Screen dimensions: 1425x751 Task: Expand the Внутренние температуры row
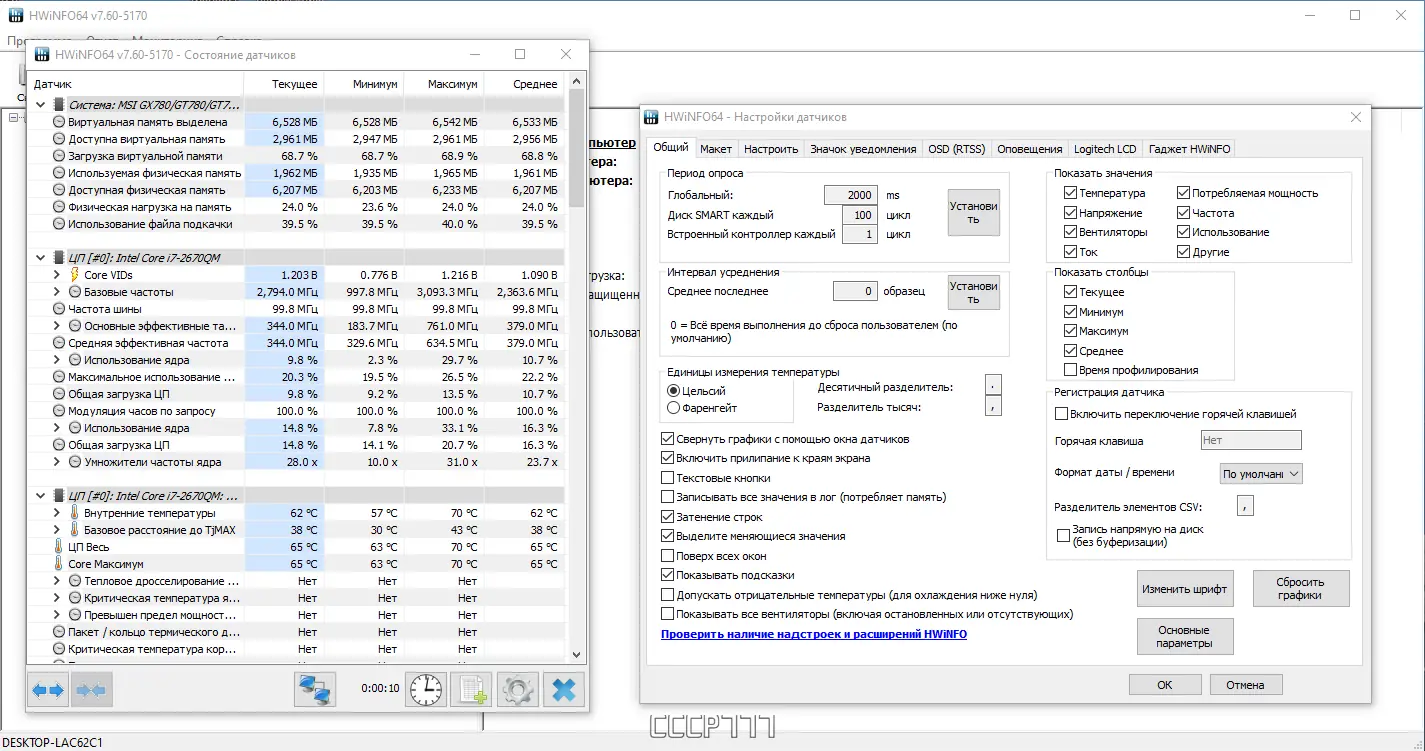click(x=57, y=513)
